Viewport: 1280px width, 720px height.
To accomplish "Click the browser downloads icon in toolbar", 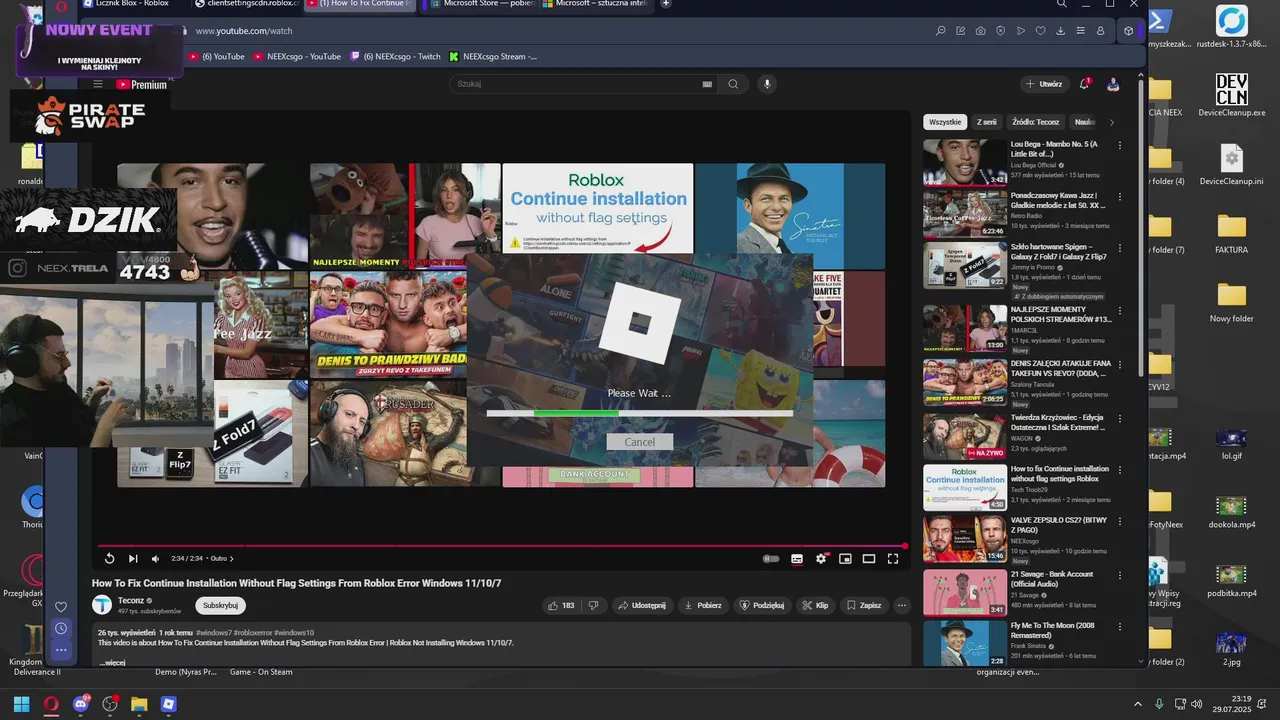I will point(1060,31).
